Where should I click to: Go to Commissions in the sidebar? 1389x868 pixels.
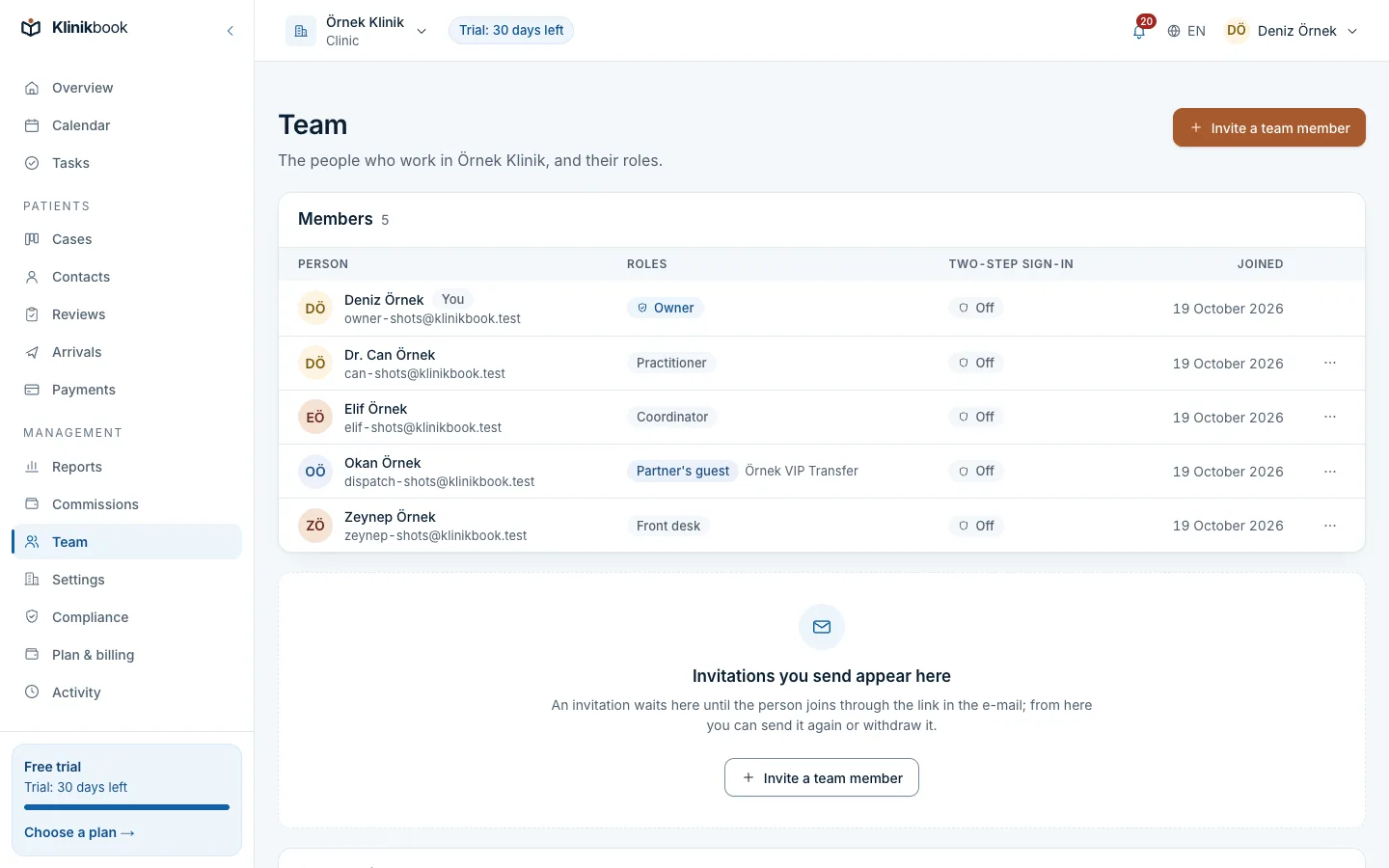coord(126,504)
